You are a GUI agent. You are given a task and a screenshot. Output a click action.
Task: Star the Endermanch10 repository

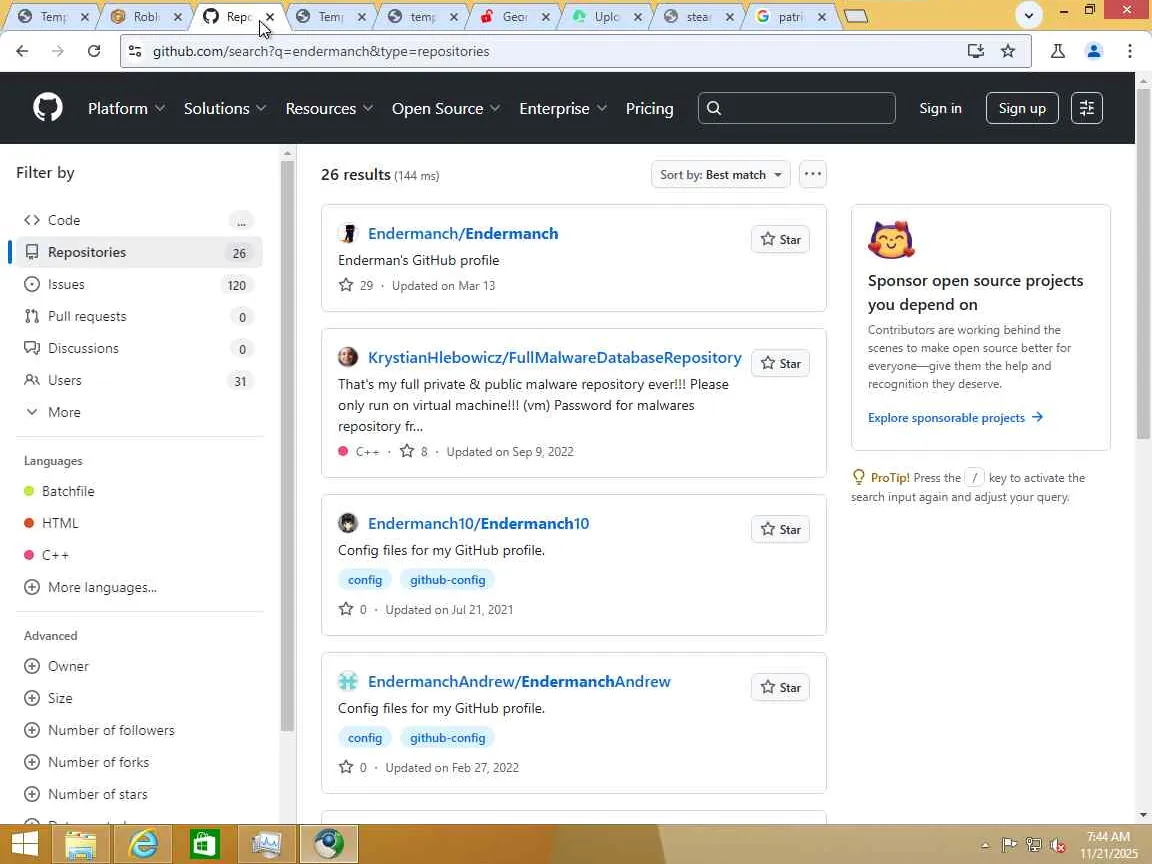(x=780, y=530)
